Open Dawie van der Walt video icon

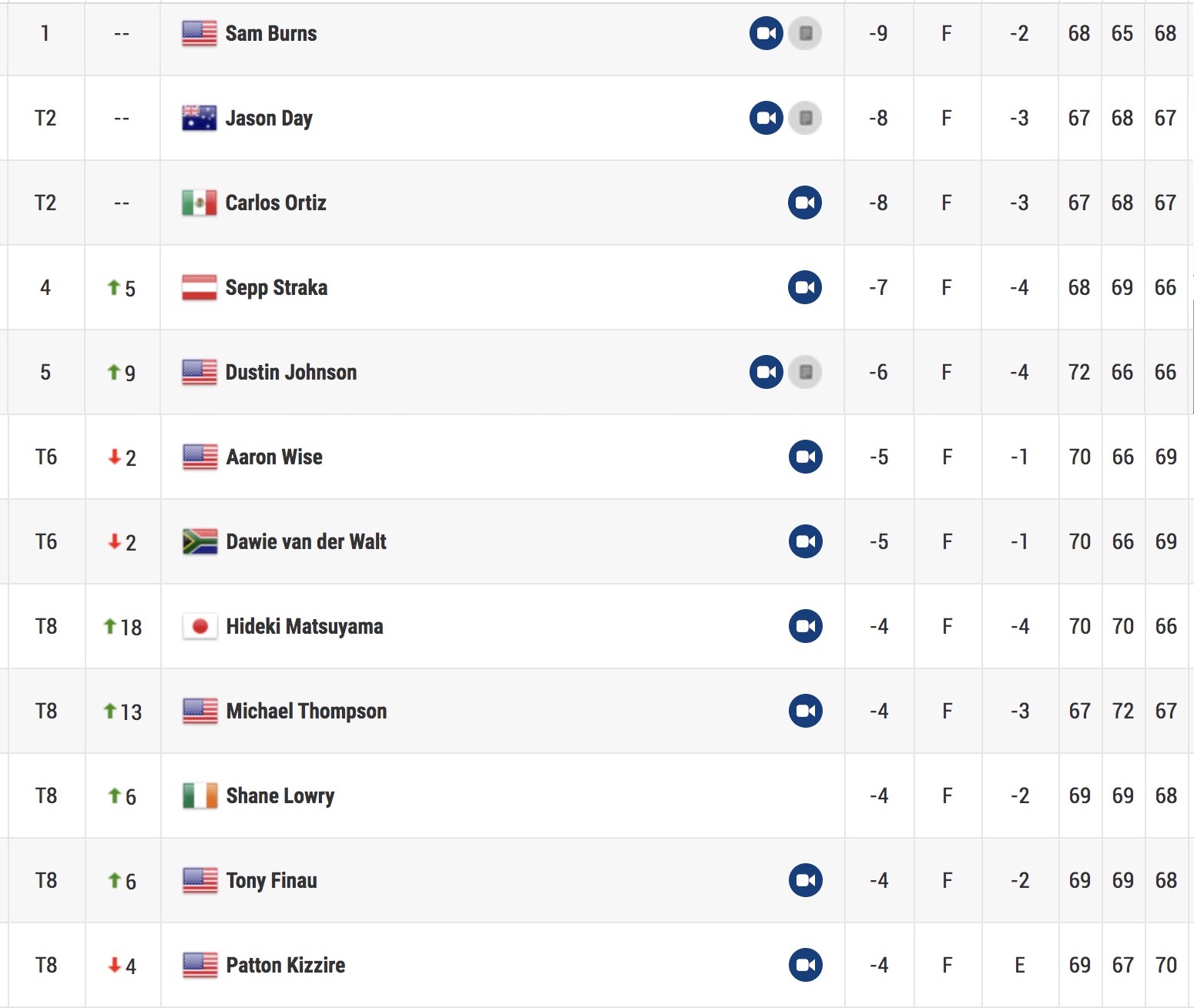(x=806, y=541)
